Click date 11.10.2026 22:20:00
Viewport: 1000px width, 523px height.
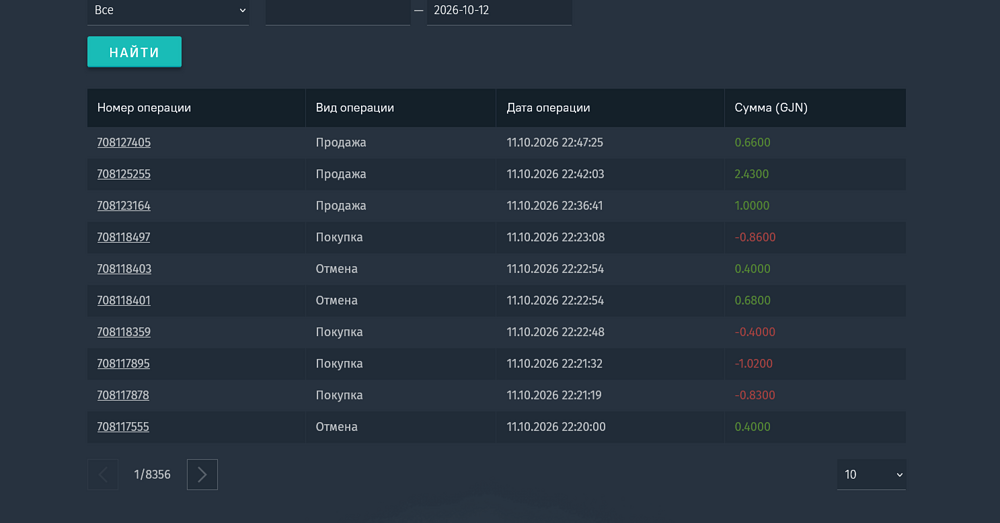(x=556, y=427)
